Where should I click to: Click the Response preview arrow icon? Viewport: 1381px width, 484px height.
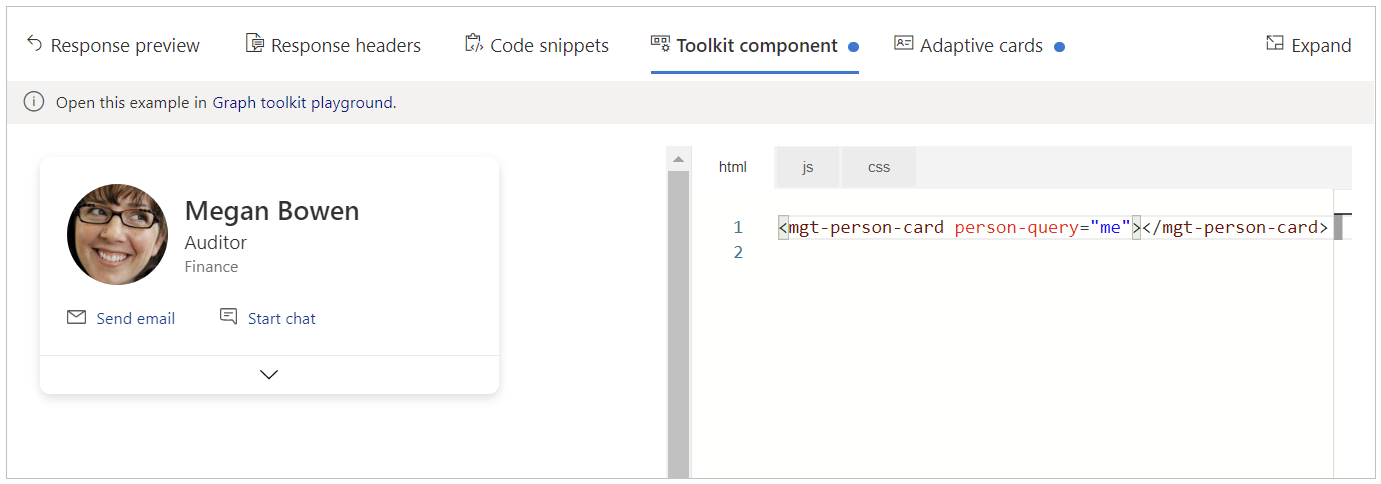34,44
